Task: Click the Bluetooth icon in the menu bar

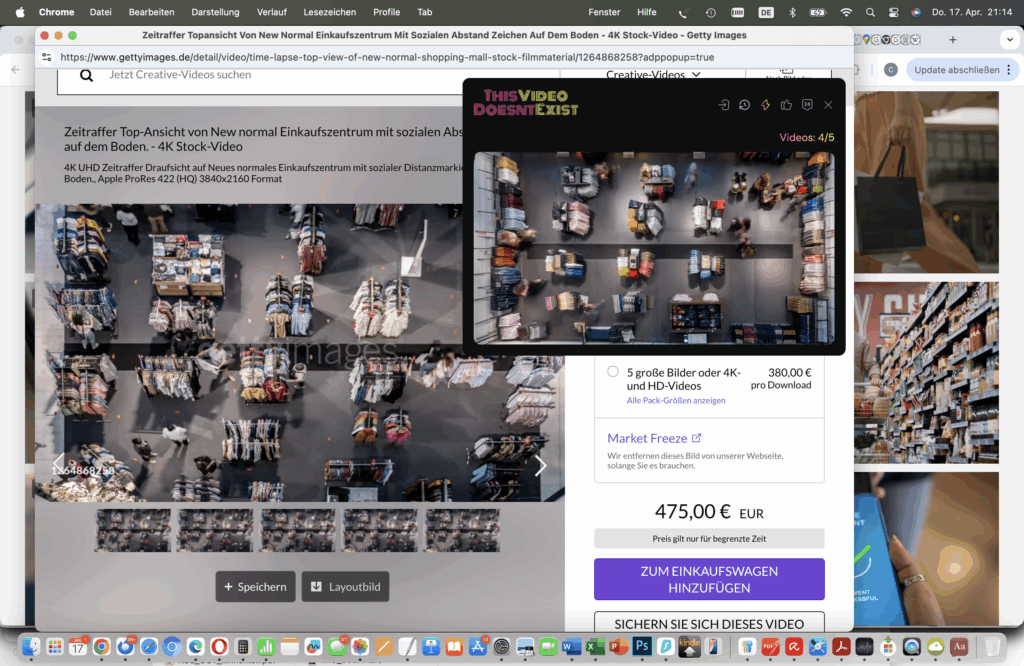Action: tap(792, 12)
